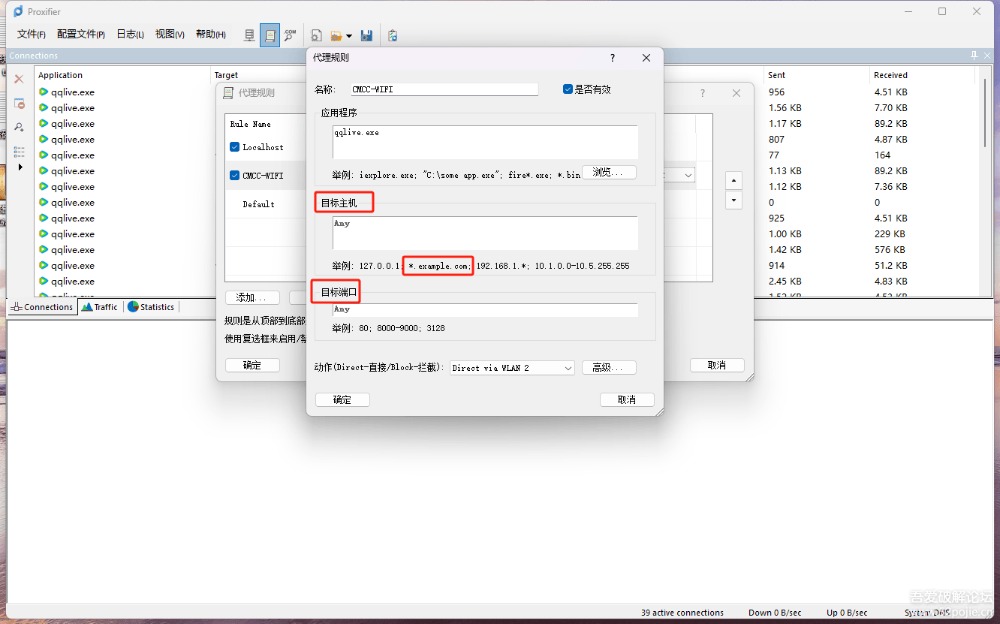Expand the Open Profile dropdown arrow in toolbar
This screenshot has width=1000, height=624.
(349, 36)
